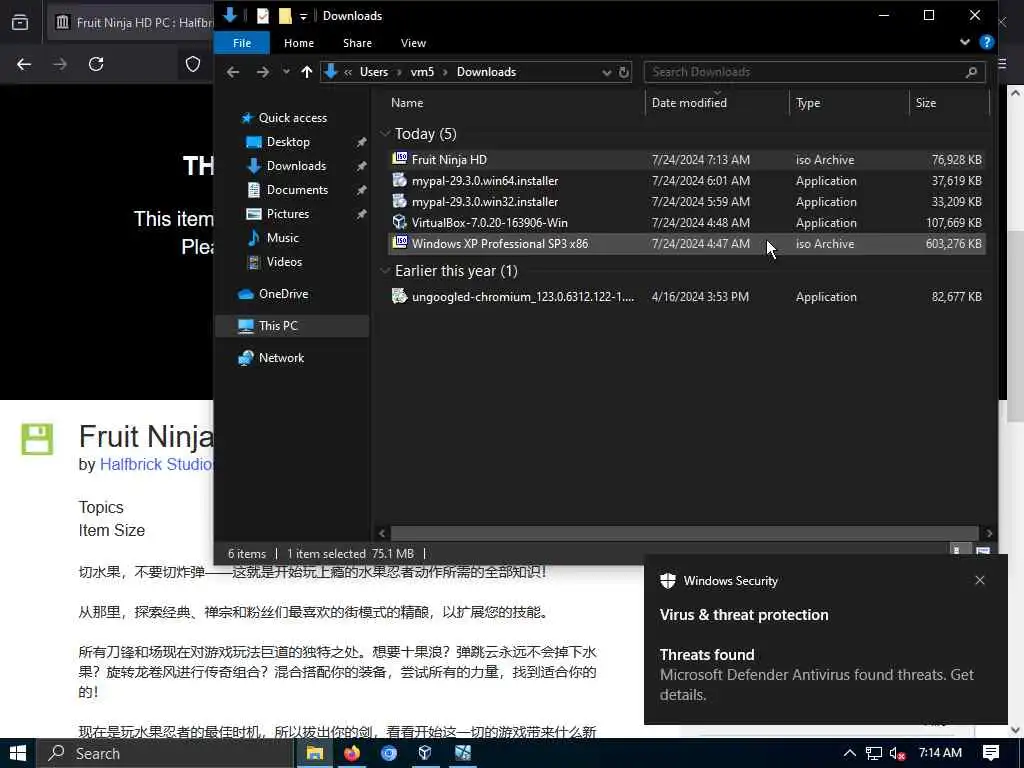Open the File menu in Explorer
This screenshot has width=1024, height=768.
pos(242,42)
